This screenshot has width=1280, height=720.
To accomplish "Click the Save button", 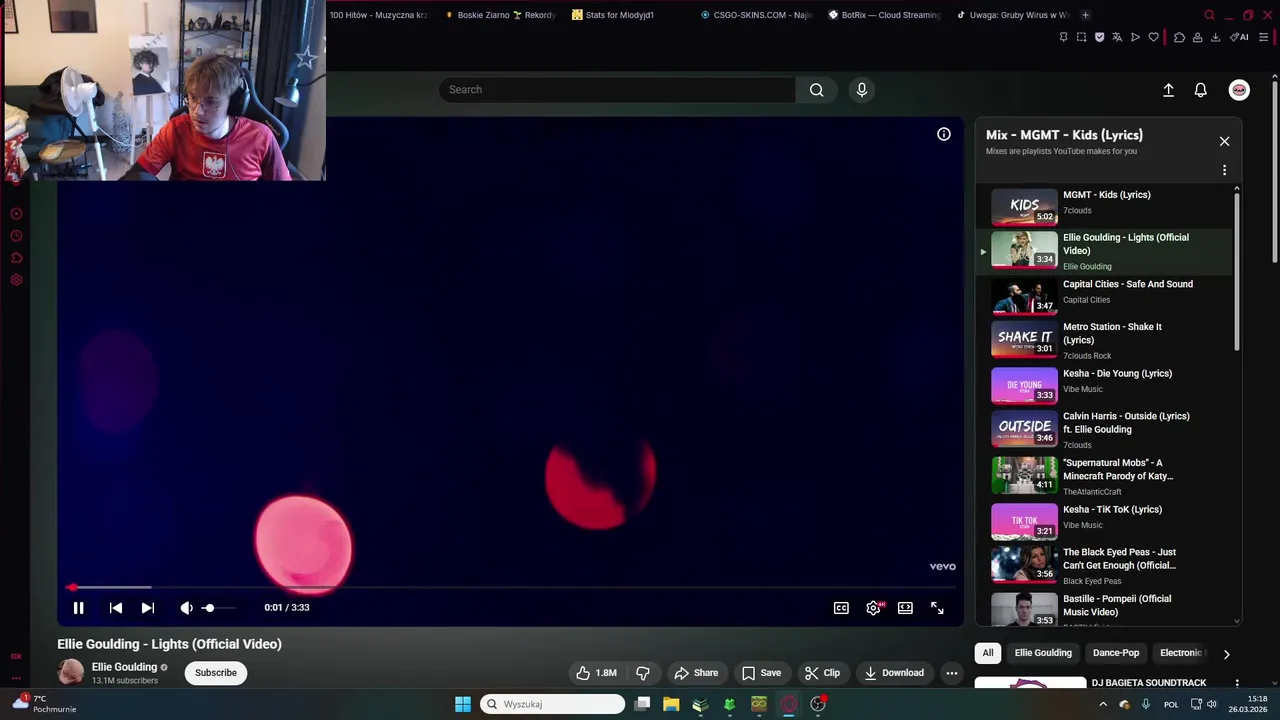I will coord(761,673).
